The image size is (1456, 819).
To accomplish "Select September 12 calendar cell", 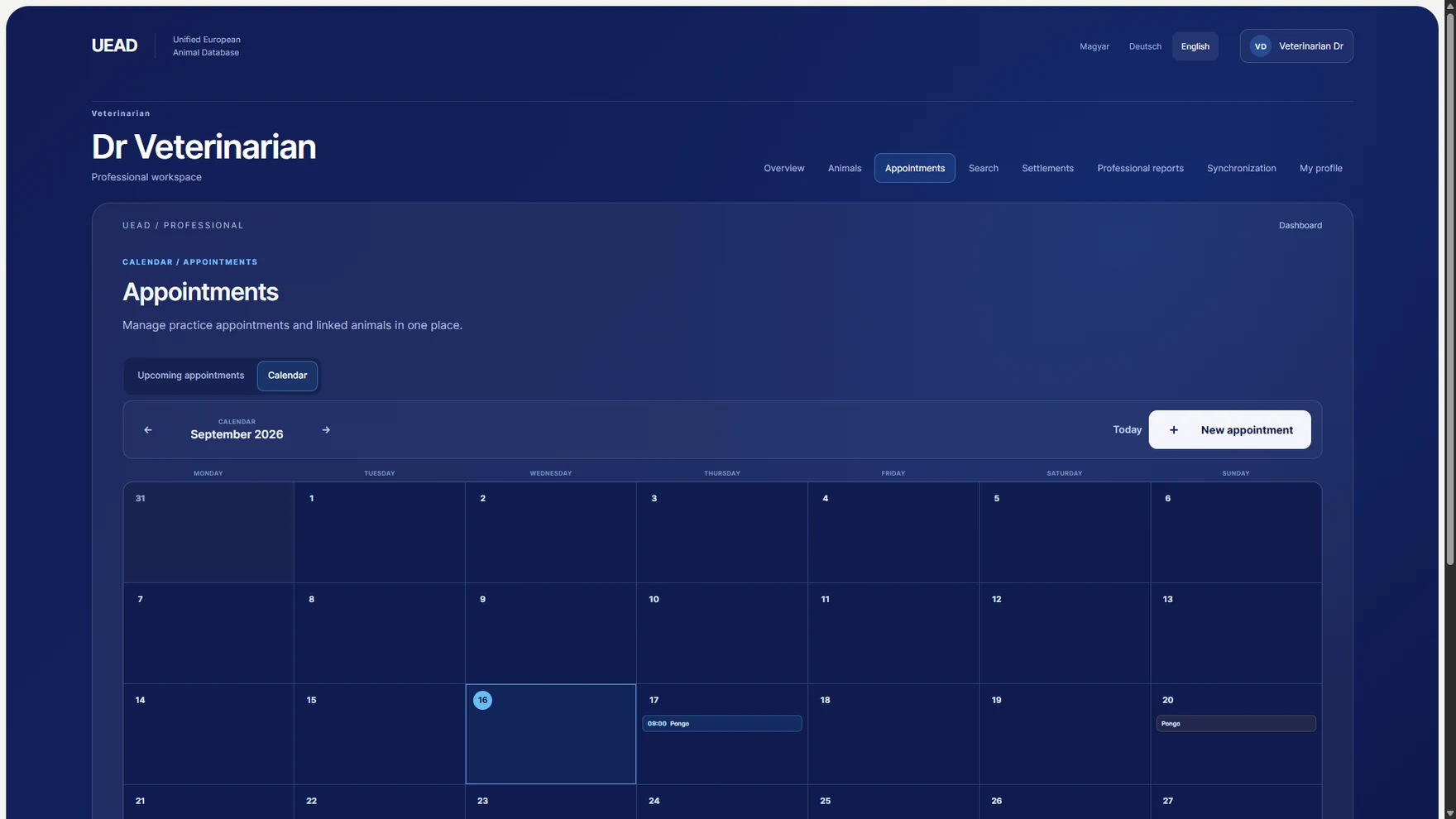I will [x=1064, y=634].
